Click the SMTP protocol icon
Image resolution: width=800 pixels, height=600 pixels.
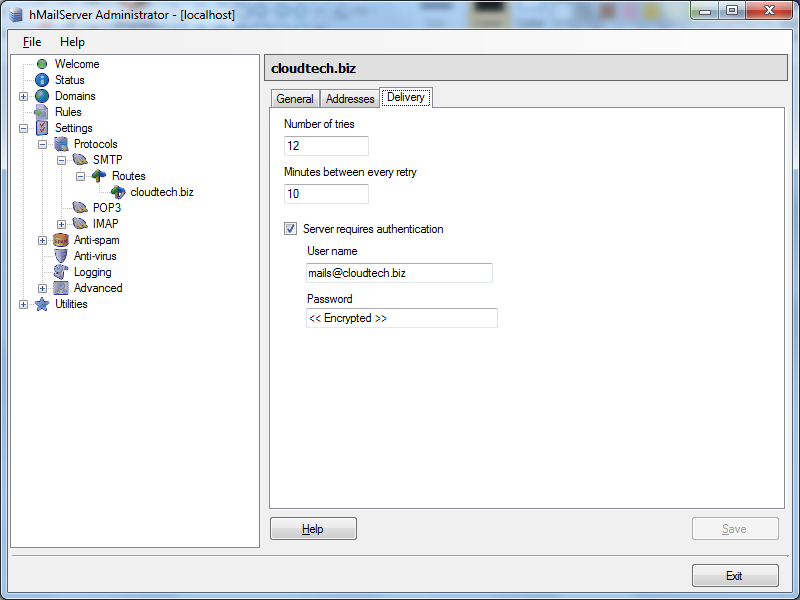[x=80, y=160]
